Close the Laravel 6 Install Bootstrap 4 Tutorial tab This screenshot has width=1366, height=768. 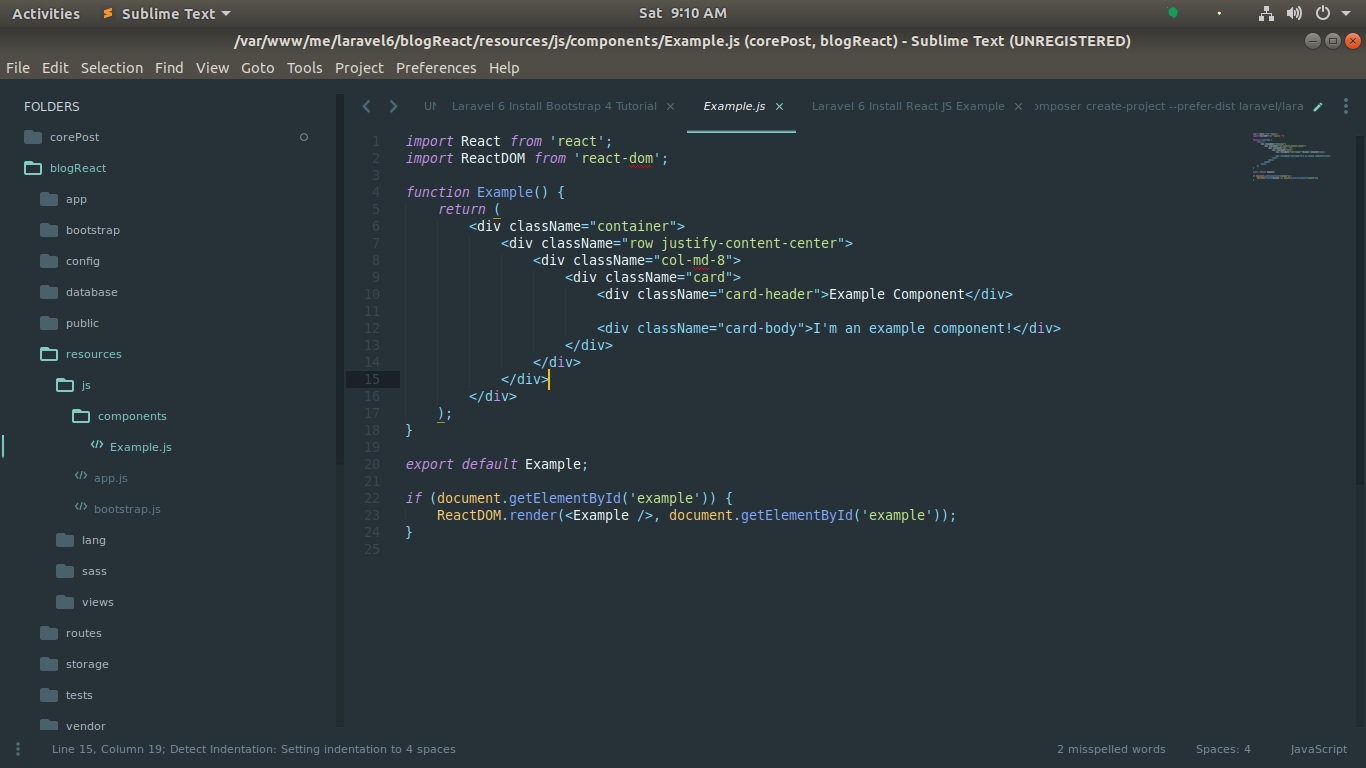point(670,106)
